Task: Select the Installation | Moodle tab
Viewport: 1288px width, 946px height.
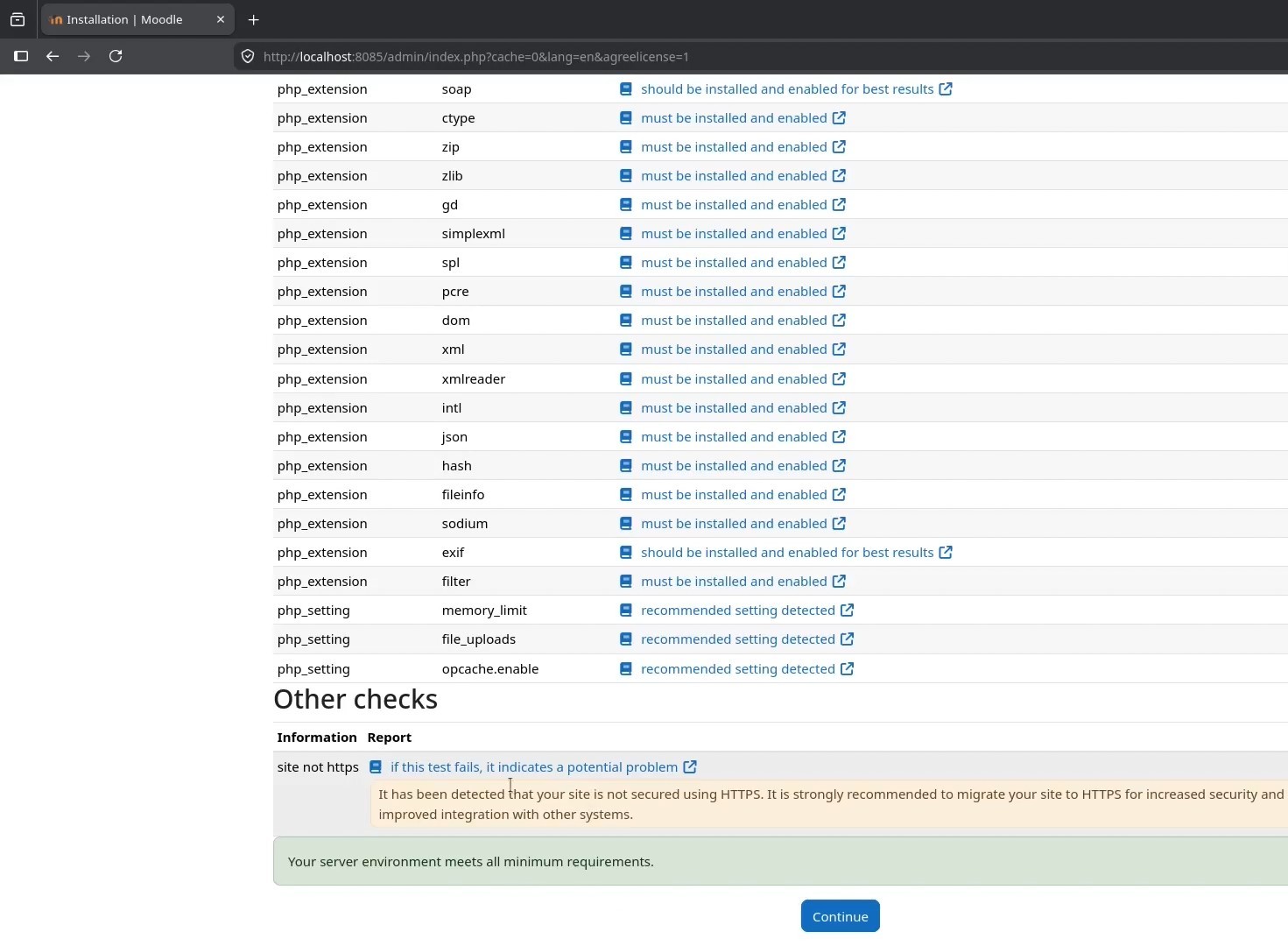Action: click(x=137, y=19)
